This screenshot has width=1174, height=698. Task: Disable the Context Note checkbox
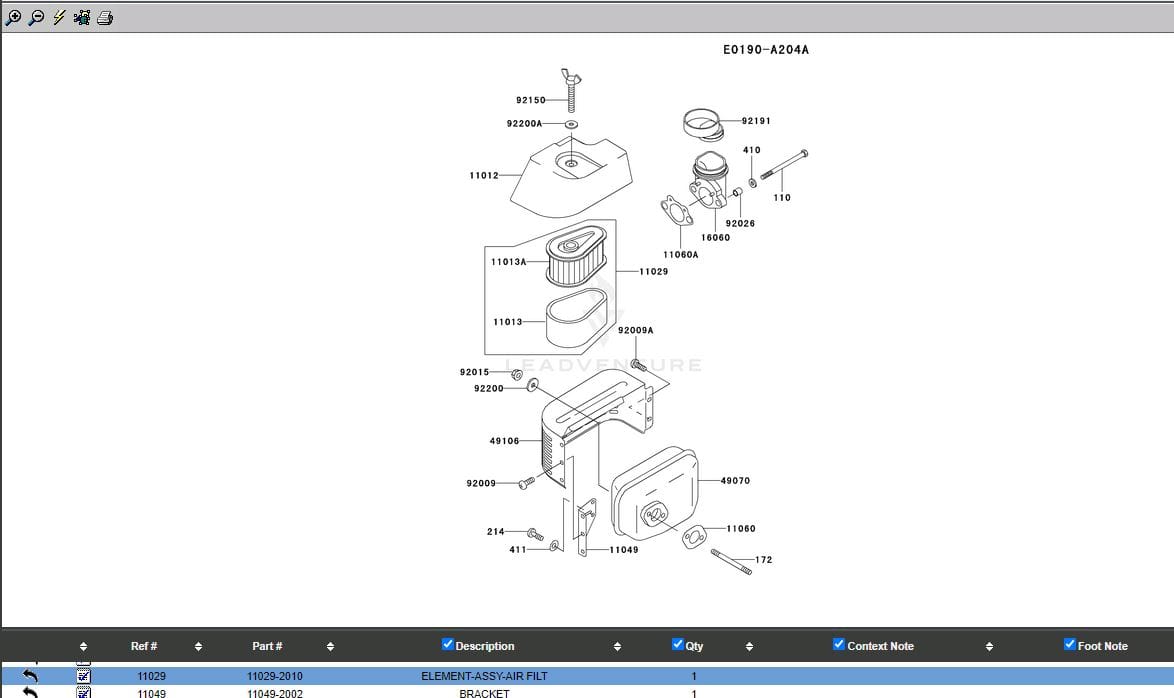pos(839,645)
